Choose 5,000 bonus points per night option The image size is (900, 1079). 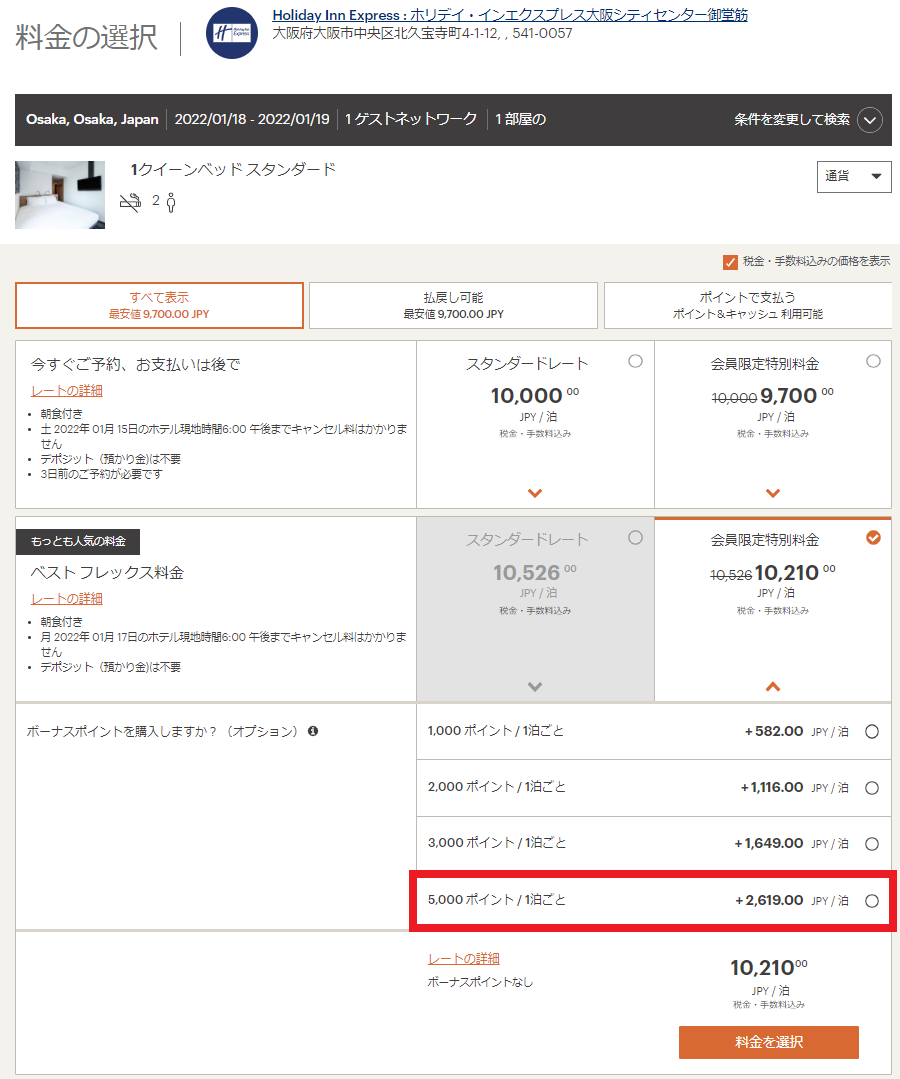point(871,901)
